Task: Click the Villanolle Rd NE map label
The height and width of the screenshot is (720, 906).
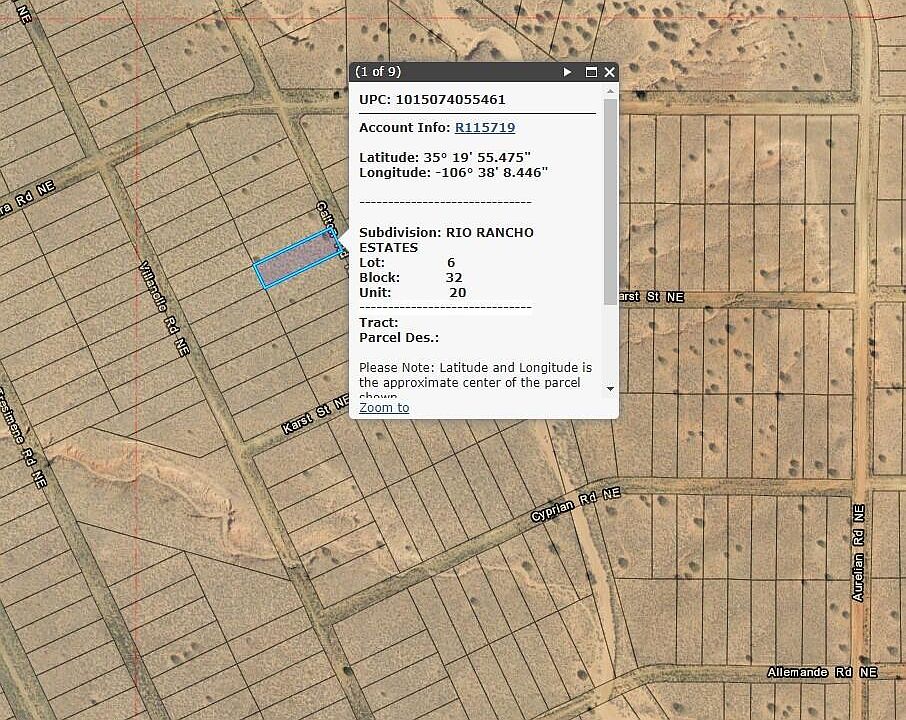Action: coord(164,308)
